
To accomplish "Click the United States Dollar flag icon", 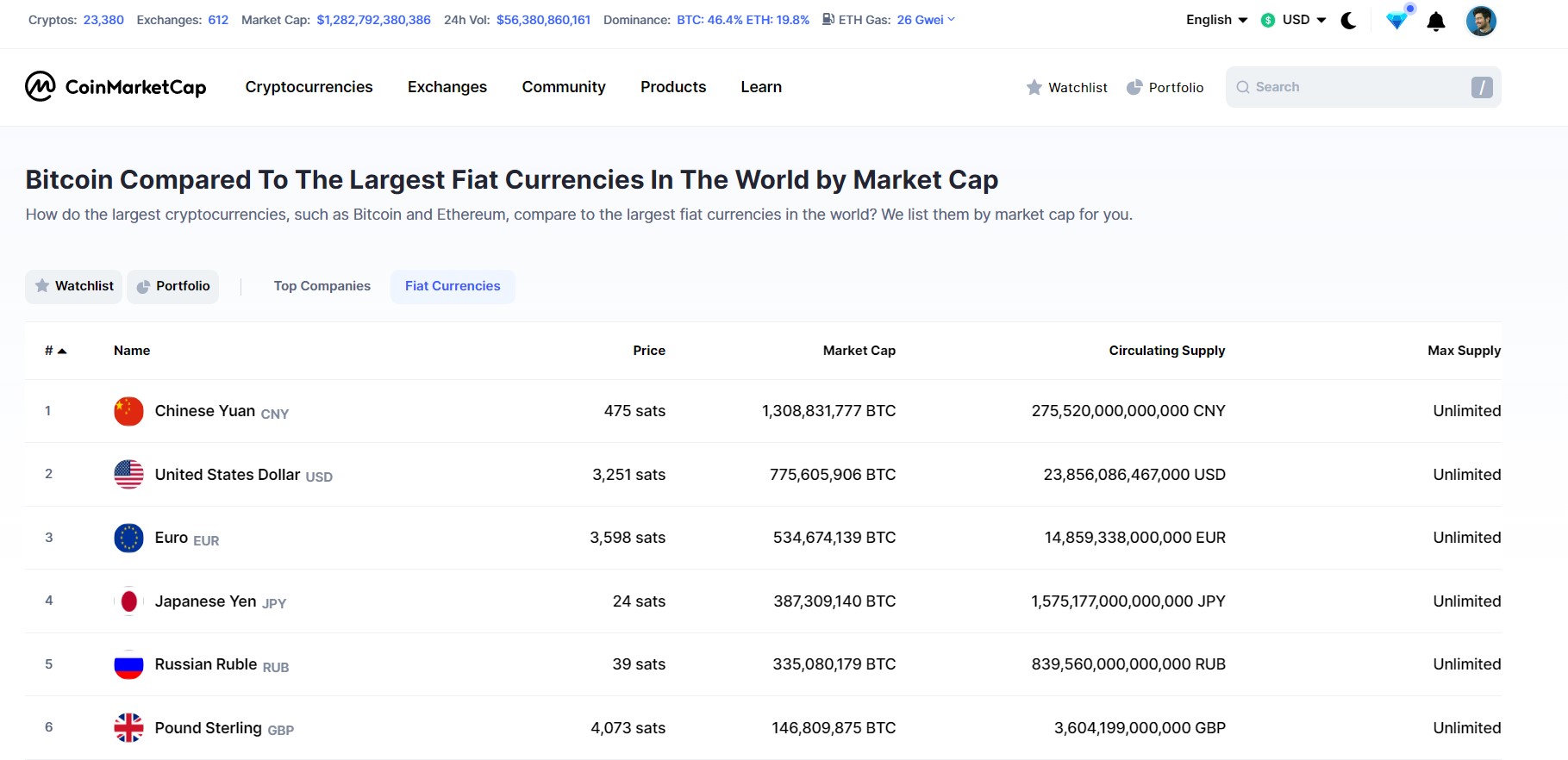I will click(128, 474).
